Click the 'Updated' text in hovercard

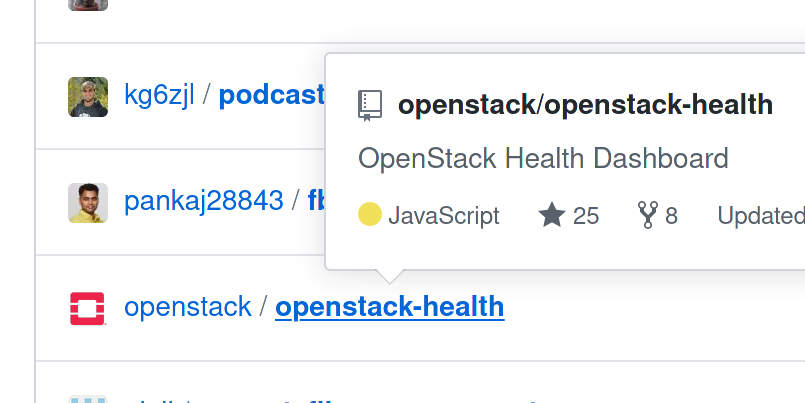click(761, 216)
